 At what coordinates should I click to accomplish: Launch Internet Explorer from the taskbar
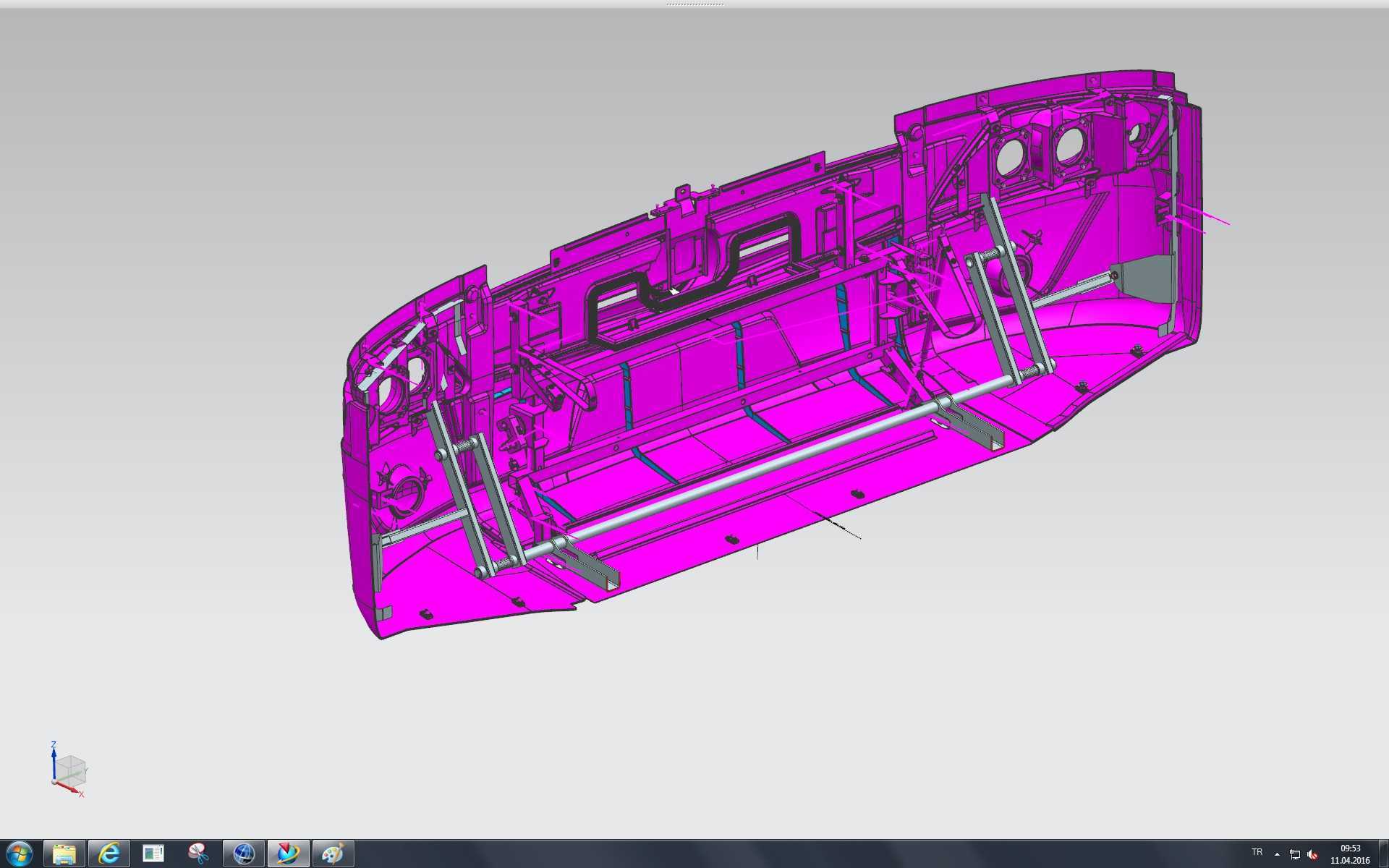(x=109, y=854)
